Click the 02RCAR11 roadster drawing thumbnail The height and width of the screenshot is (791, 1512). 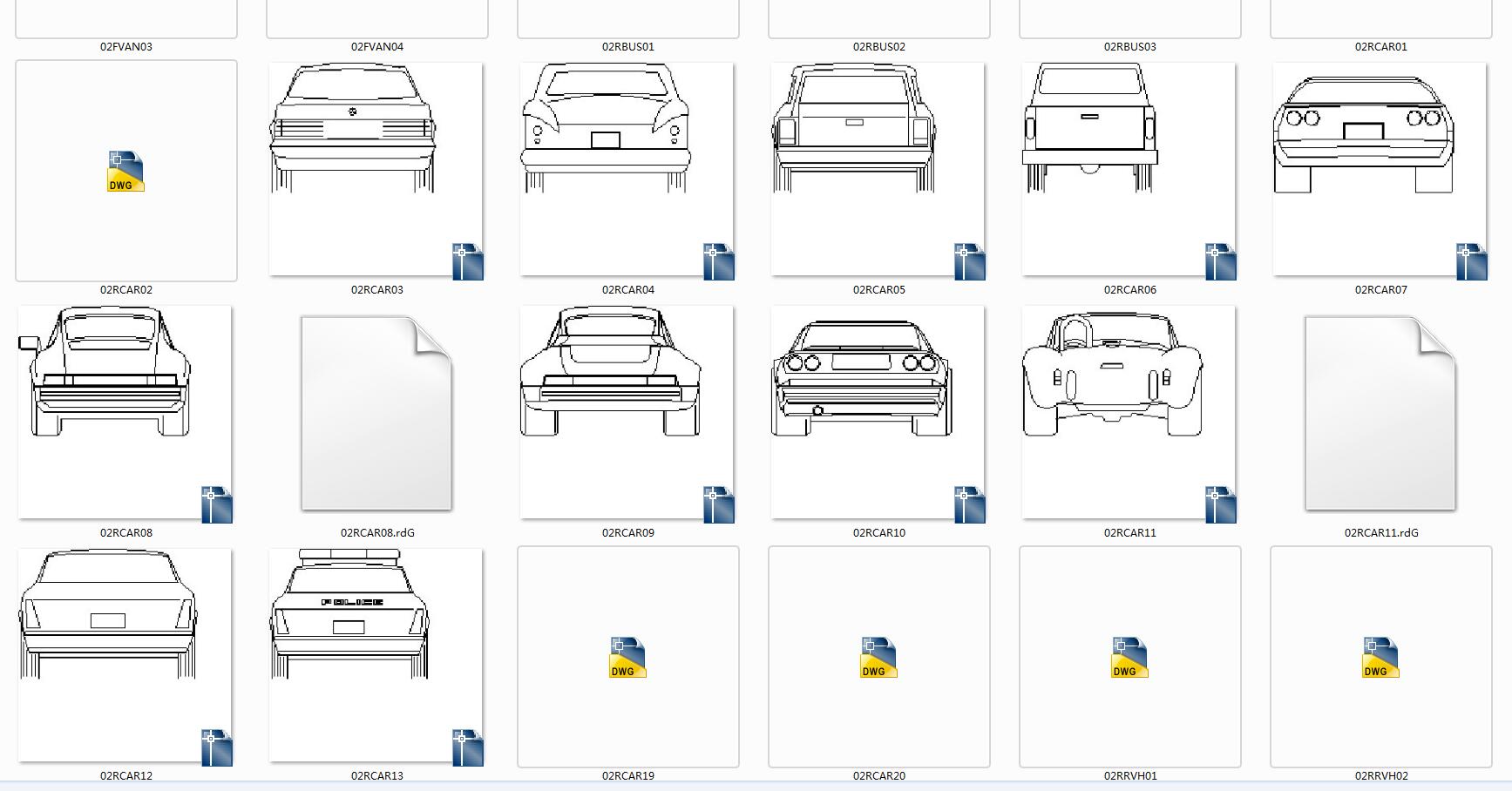(x=1129, y=412)
